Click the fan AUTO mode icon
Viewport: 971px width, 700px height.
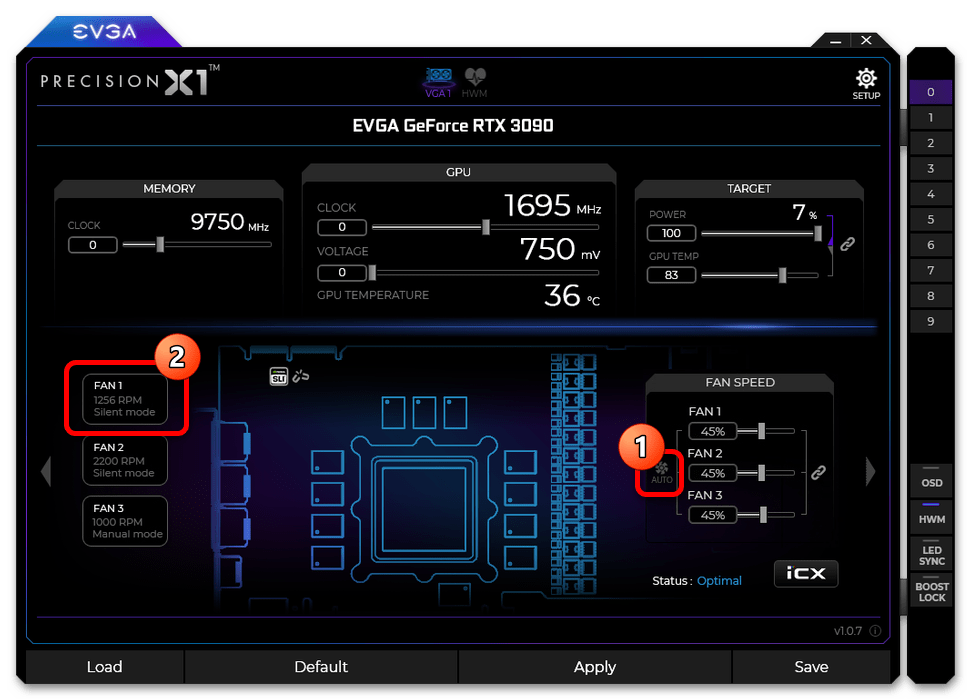coord(661,473)
